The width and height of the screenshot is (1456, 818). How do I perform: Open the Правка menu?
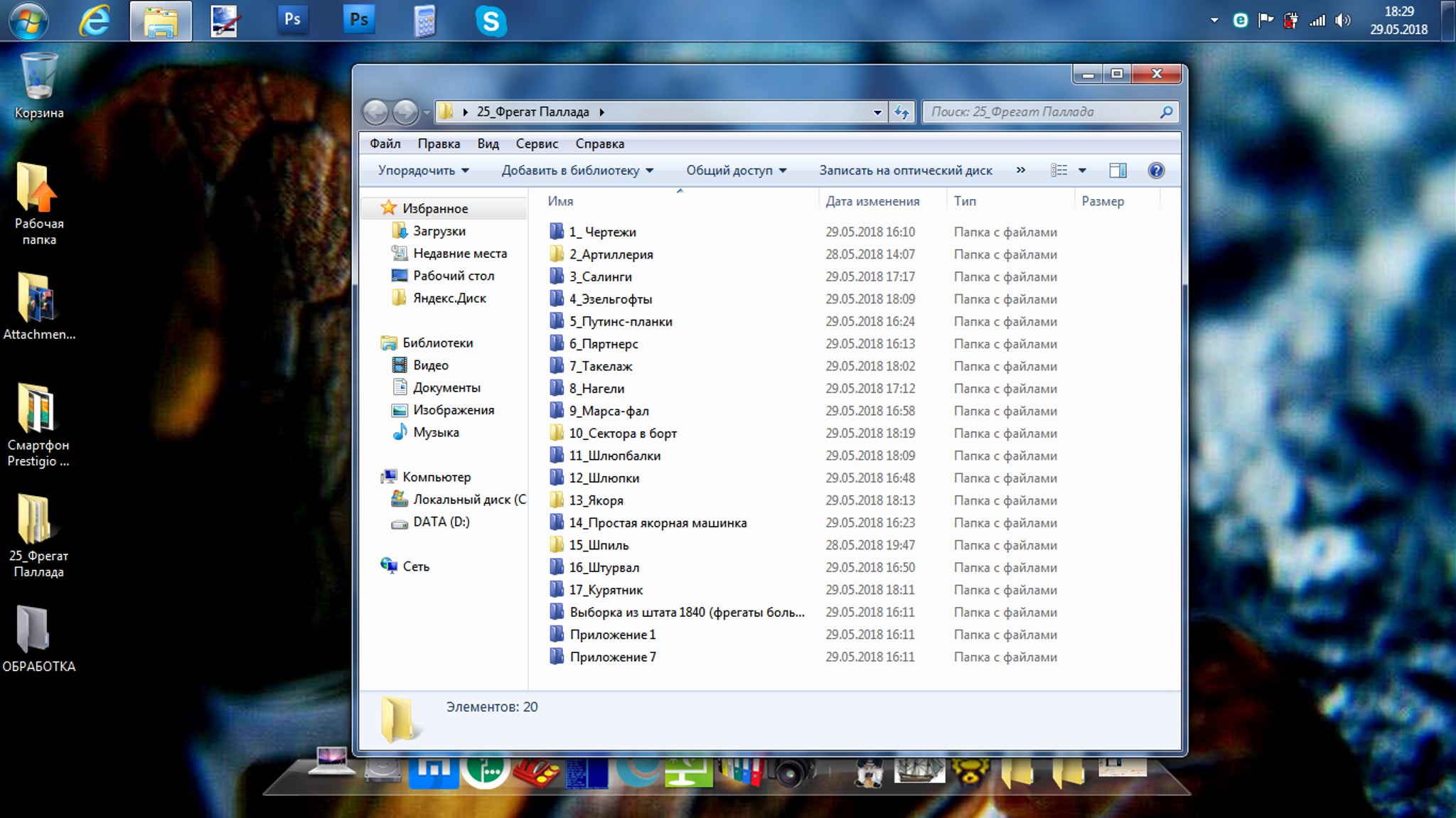pyautogui.click(x=439, y=144)
